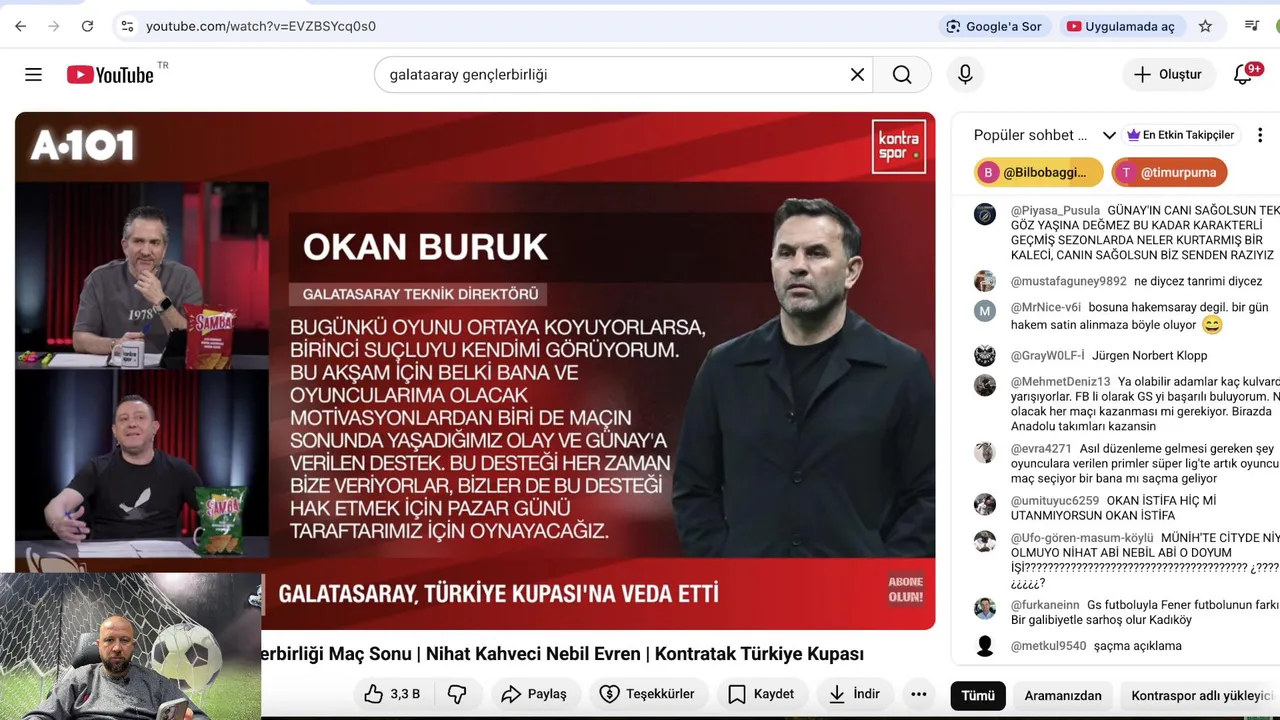The height and width of the screenshot is (720, 1280).
Task: Click the search magnifier button
Action: click(x=902, y=74)
